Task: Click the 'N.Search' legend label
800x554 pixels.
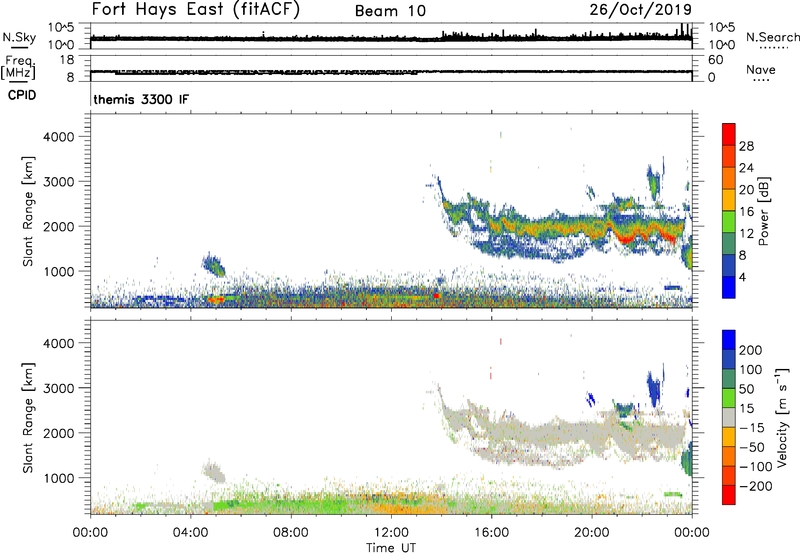Action: [772, 37]
